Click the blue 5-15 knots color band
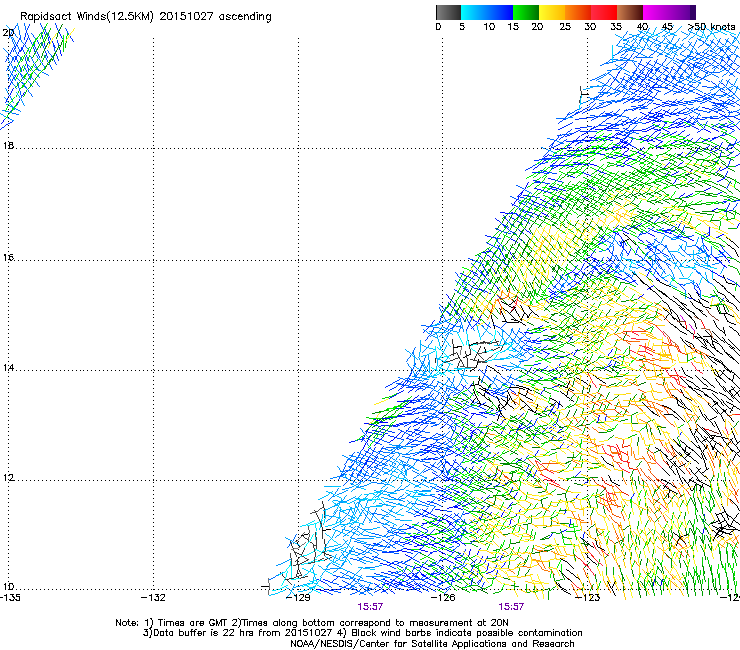 click(487, 12)
